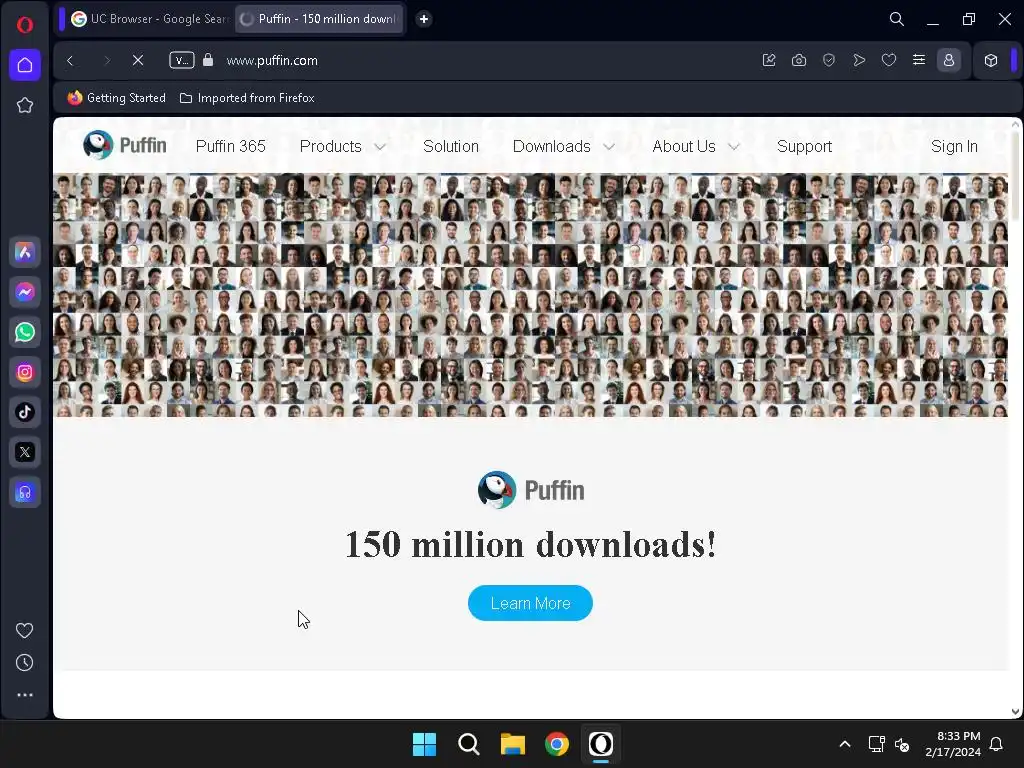The image size is (1024, 768).
Task: Click the scrollbar down arrow
Action: (1016, 711)
